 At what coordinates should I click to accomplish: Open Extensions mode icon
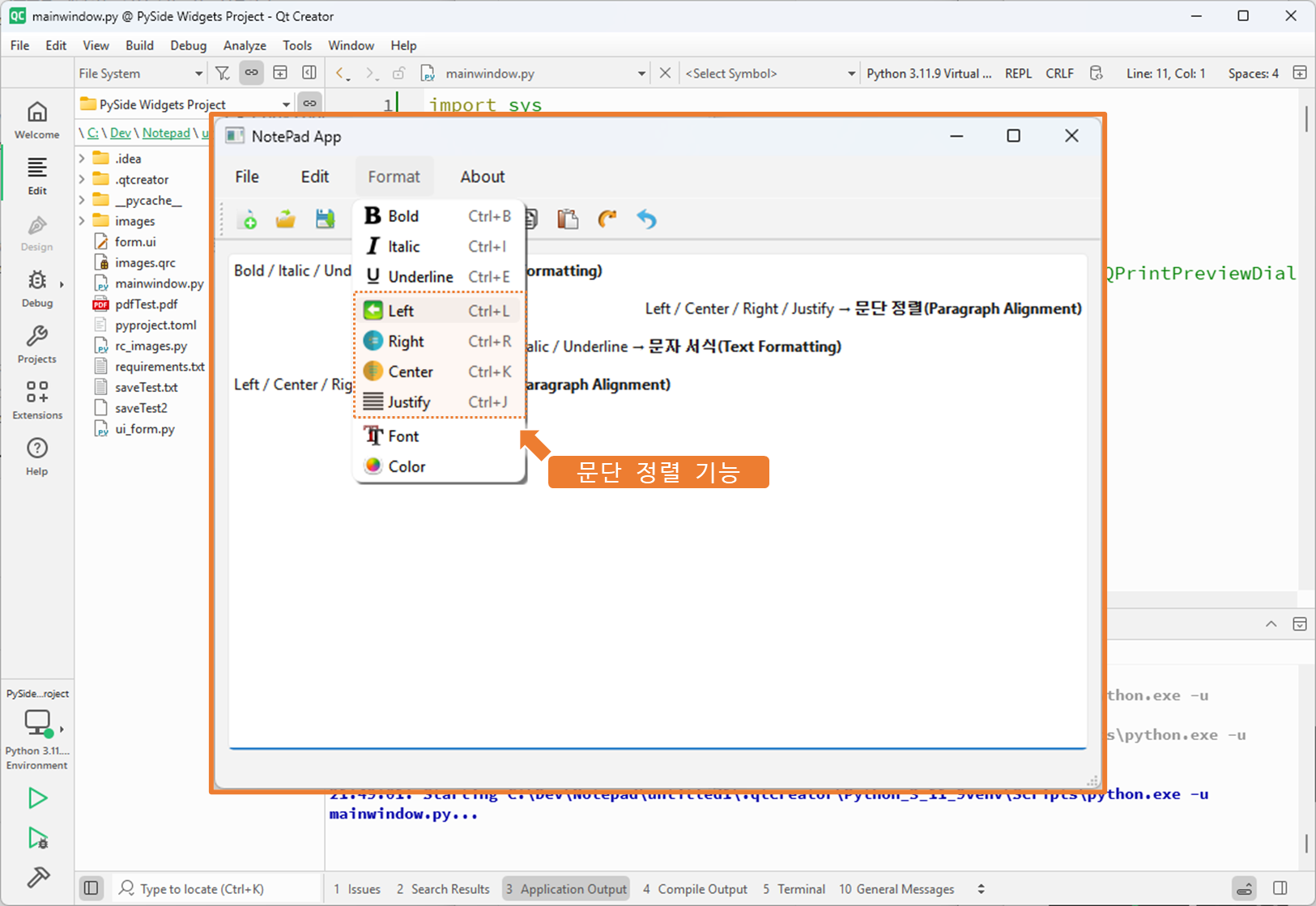[37, 400]
